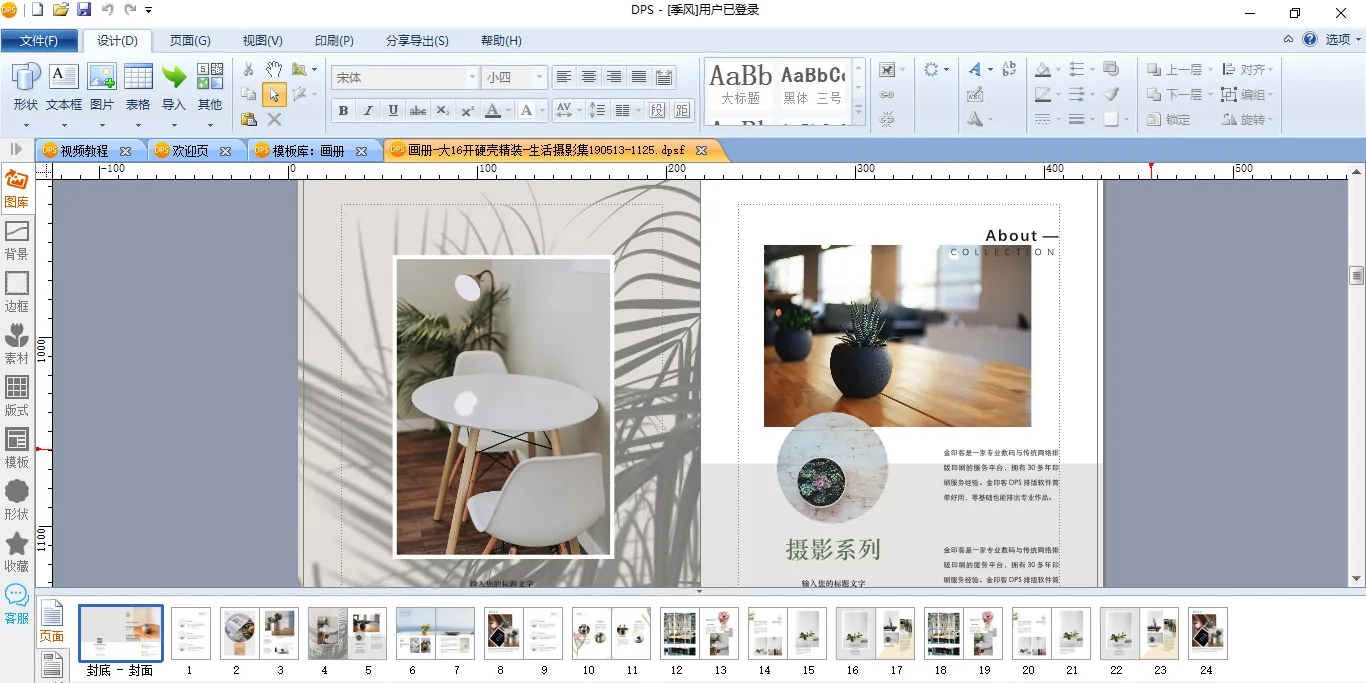The height and width of the screenshot is (683, 1366).
Task: Open the 小四 font size dropdown
Action: (539, 77)
